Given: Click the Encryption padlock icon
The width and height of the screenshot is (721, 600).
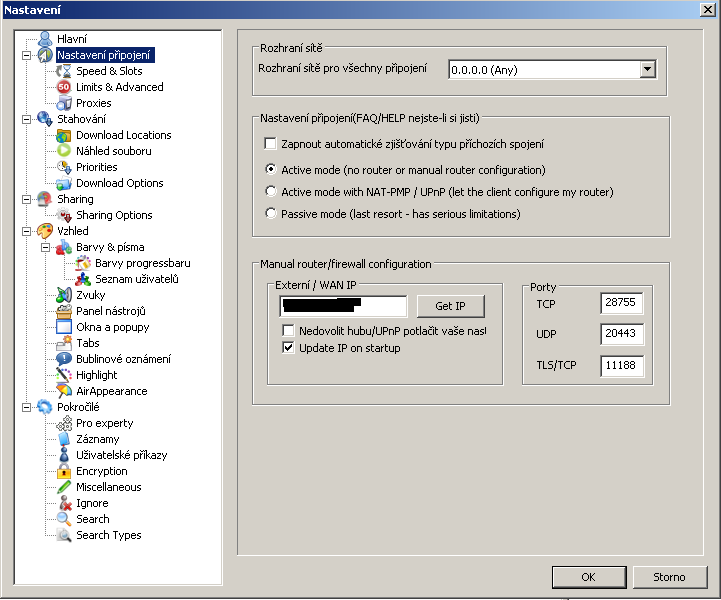Looking at the screenshot, I should 65,471.
